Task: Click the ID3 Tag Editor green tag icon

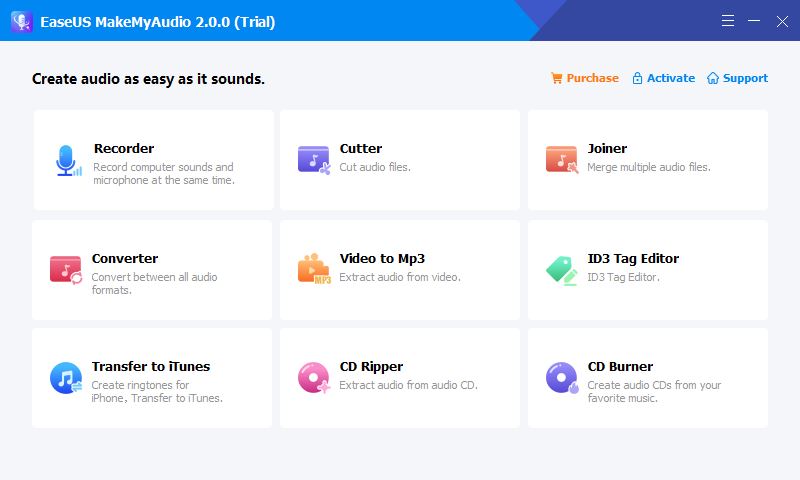Action: tap(562, 270)
